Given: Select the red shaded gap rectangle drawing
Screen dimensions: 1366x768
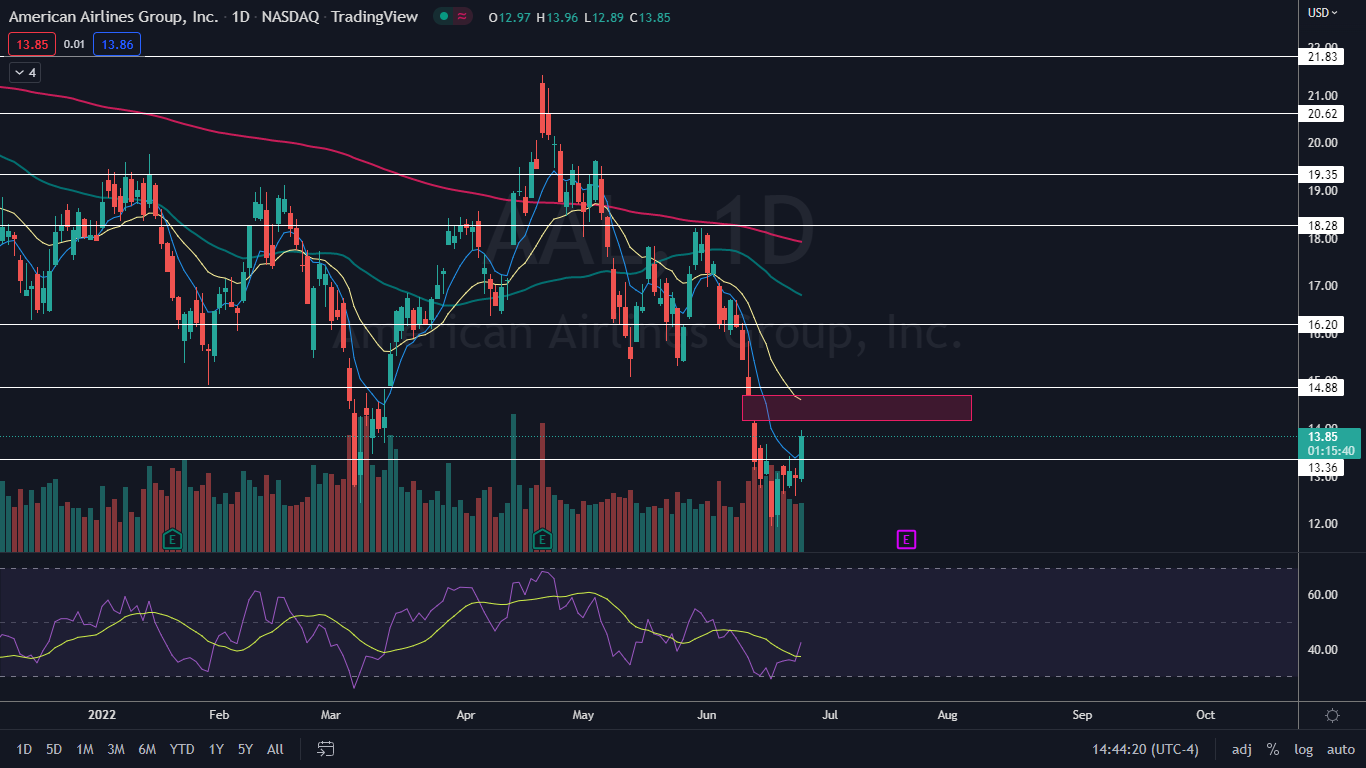Looking at the screenshot, I should coord(856,408).
